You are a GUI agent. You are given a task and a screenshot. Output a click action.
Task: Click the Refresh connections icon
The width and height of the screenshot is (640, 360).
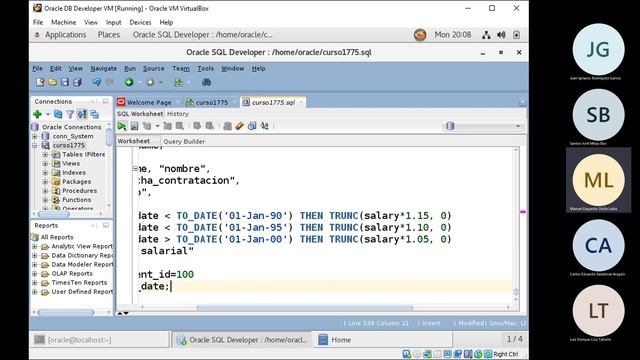click(x=58, y=114)
